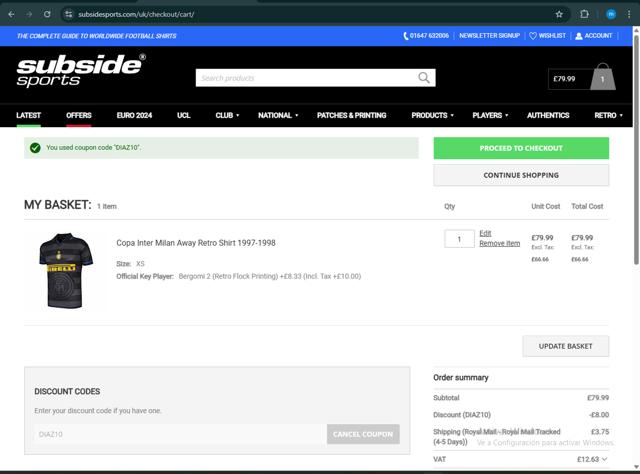Open the ACCOUNT link
The height and width of the screenshot is (474, 640).
tap(598, 36)
